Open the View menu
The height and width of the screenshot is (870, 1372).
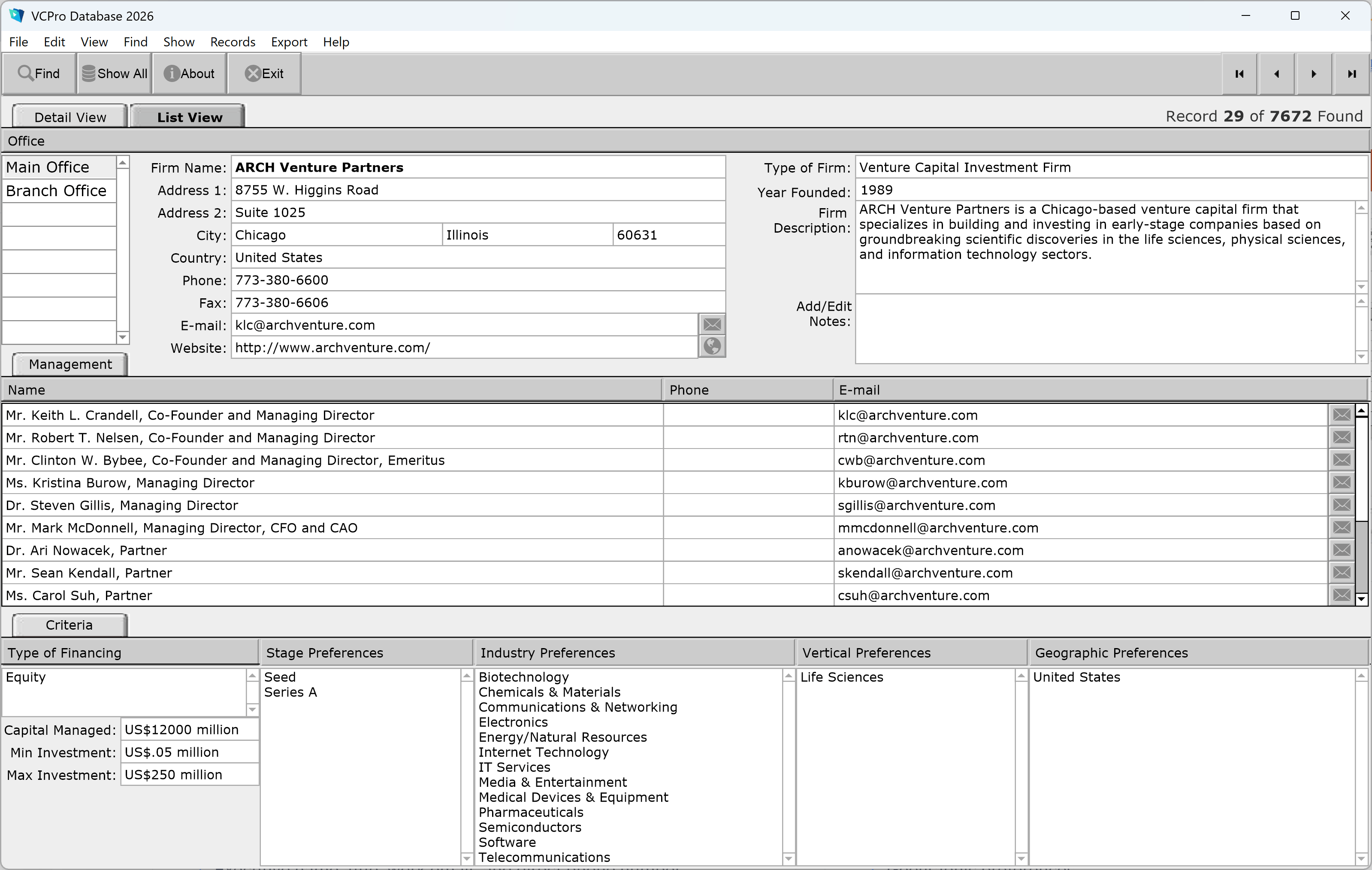click(x=94, y=42)
